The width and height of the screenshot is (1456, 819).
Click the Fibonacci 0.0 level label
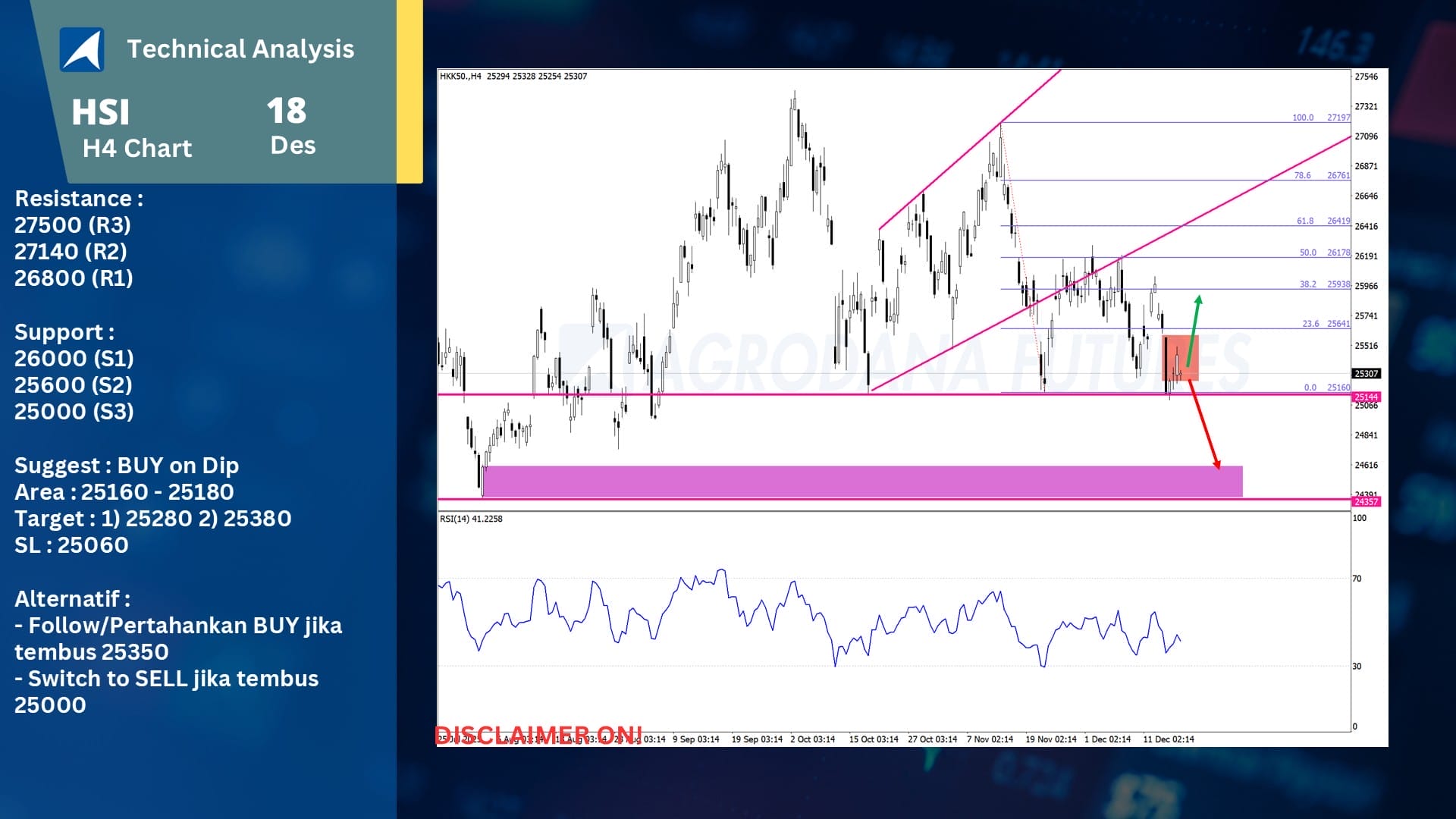pos(1310,388)
